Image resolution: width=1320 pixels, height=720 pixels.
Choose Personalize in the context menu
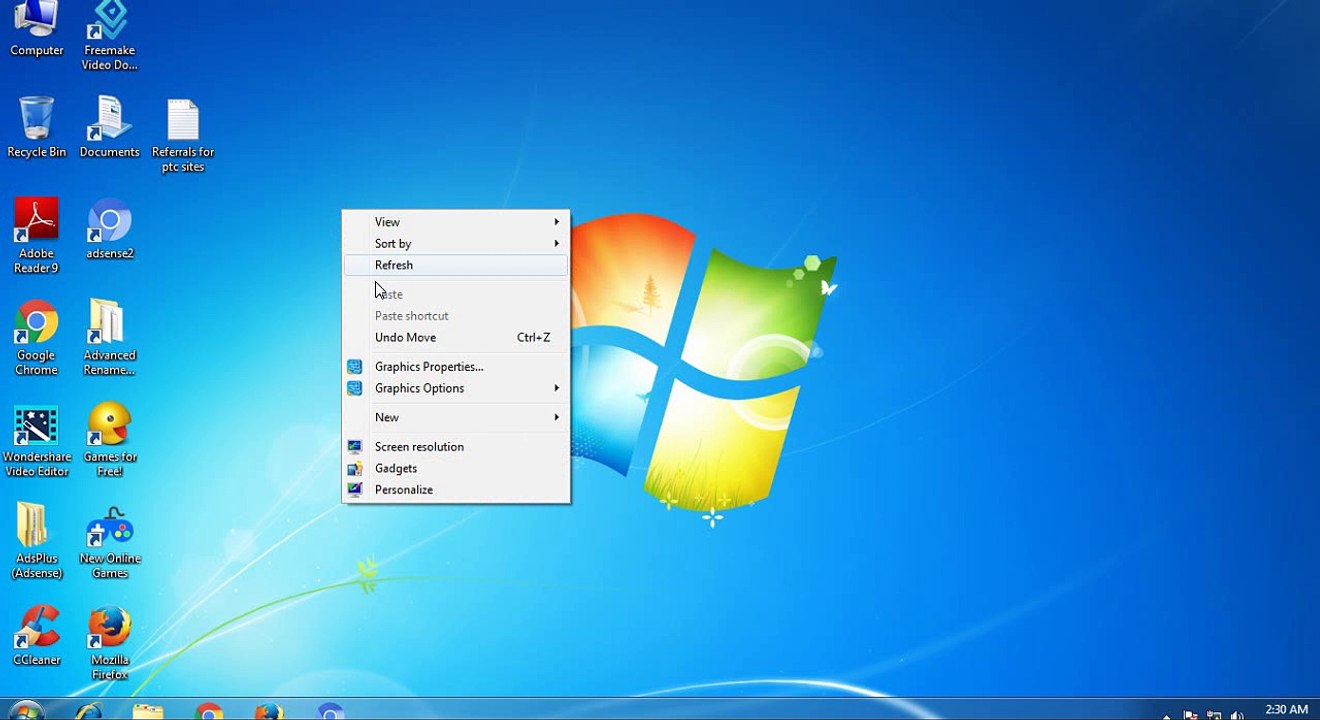[x=456, y=490]
